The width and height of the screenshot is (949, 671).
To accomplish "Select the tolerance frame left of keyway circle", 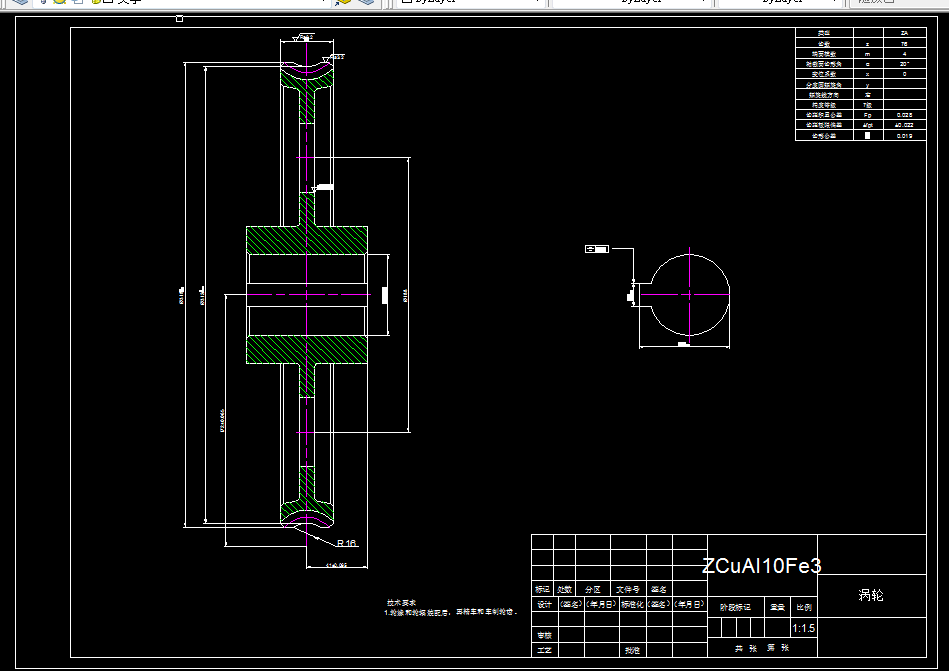I will coord(597,249).
